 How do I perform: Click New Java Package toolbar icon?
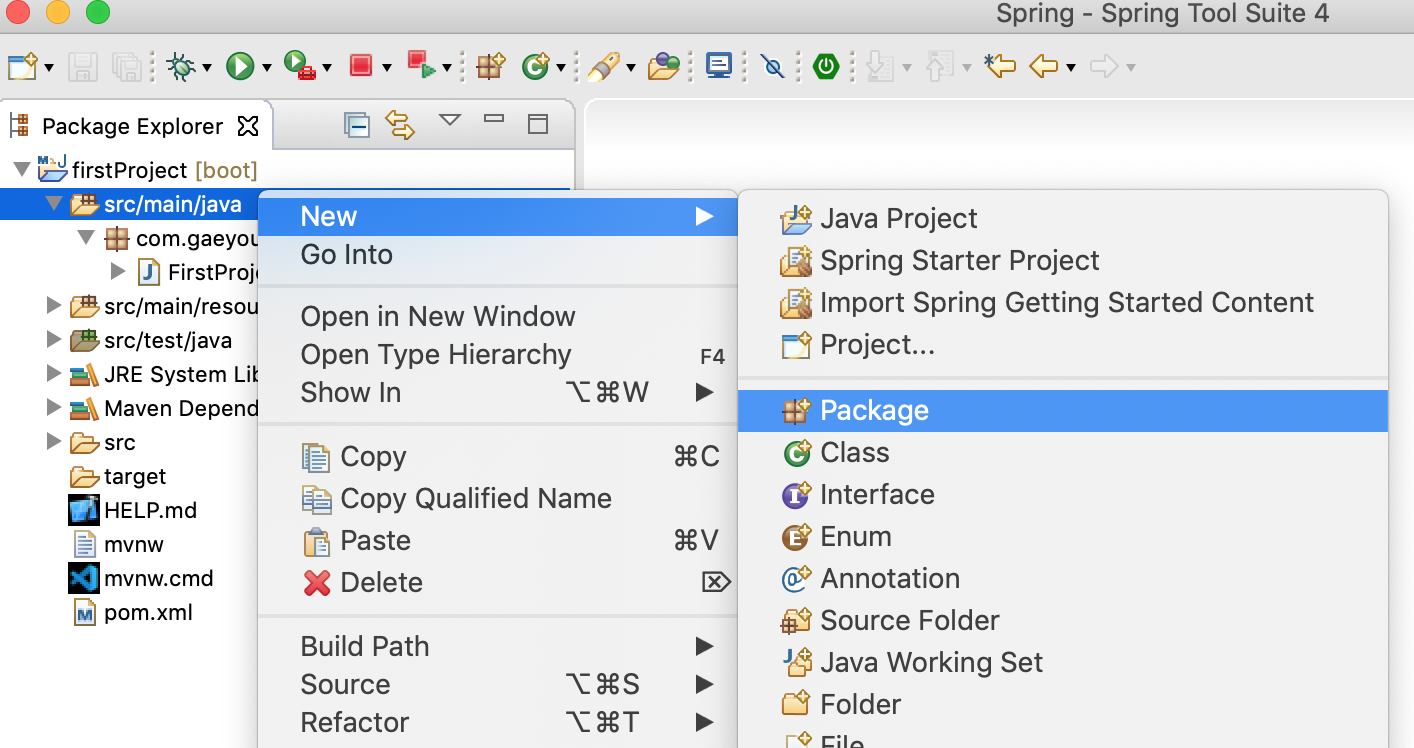point(490,67)
